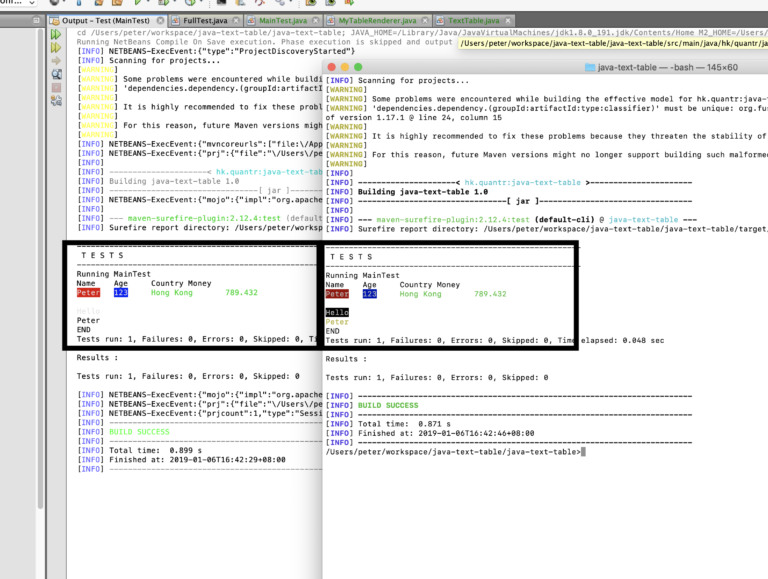
Task: Click the grayed-out arrow icon in Output sidebar
Action: coord(56,61)
